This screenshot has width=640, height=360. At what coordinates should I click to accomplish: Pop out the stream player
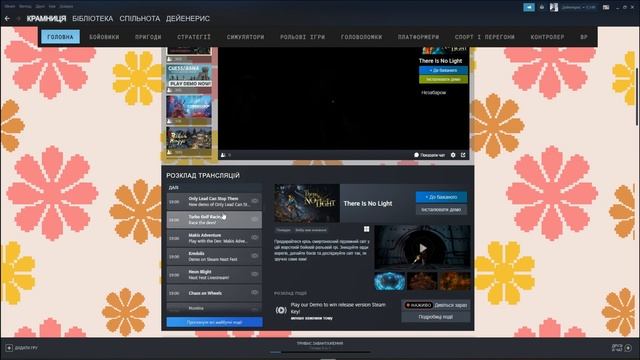(463, 155)
